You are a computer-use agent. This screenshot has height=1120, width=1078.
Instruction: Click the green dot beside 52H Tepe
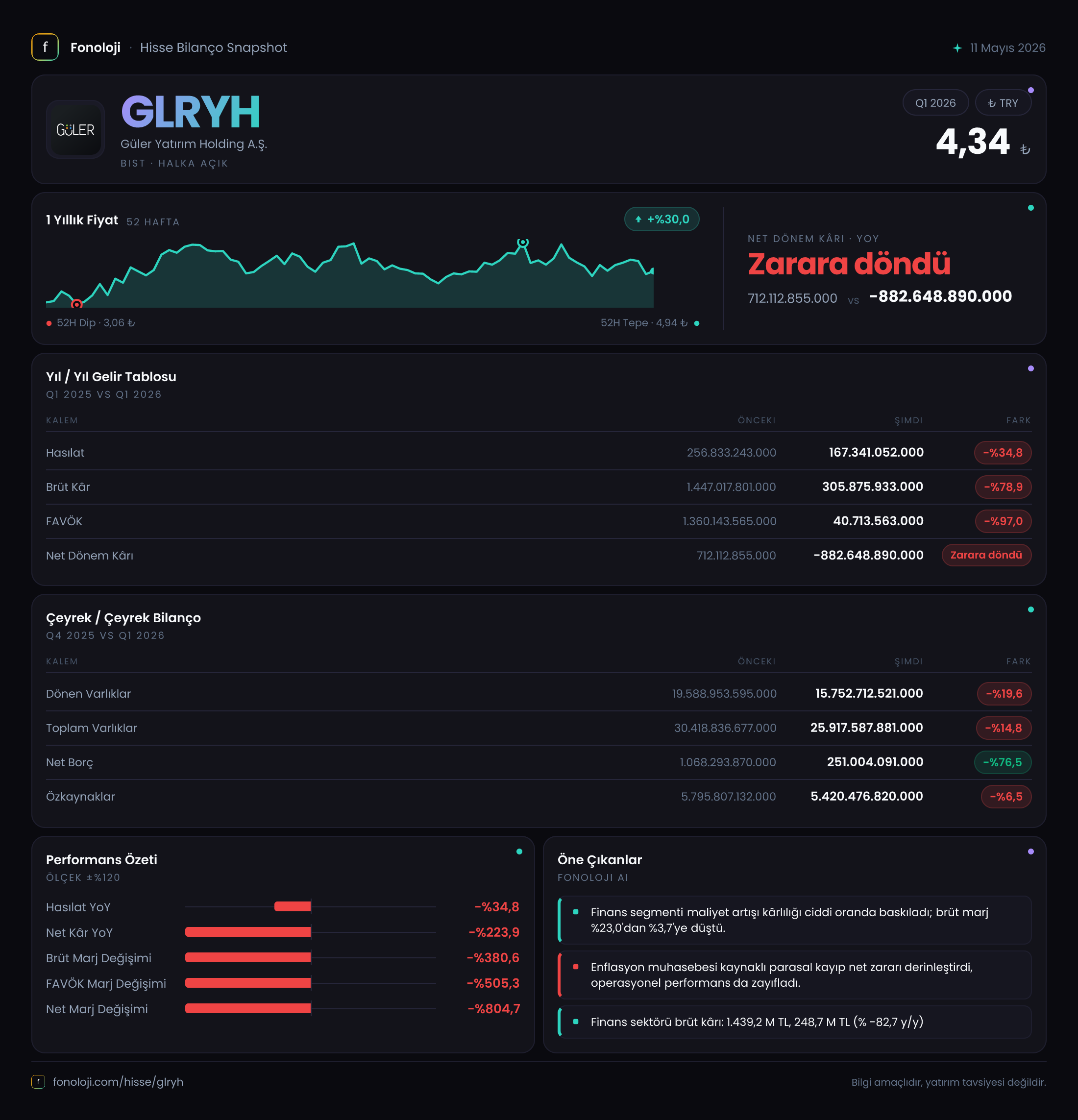coord(696,323)
